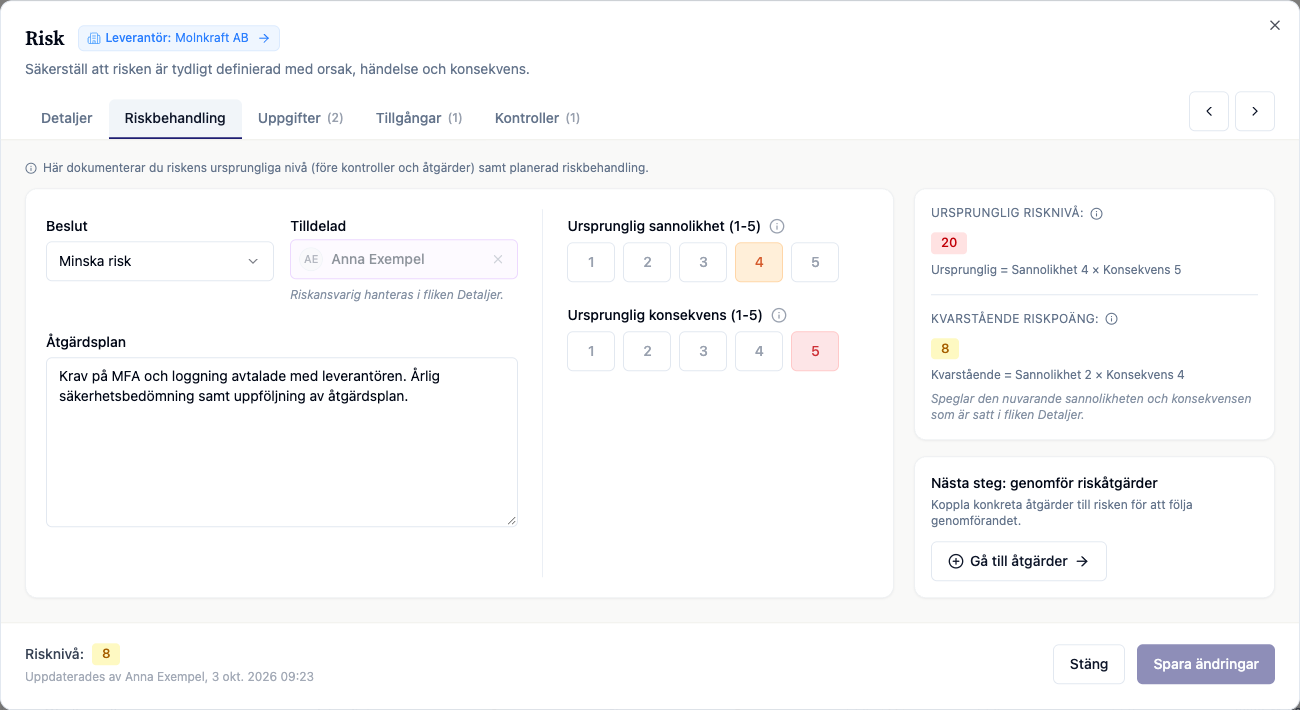Click the red 20 original risk badge

(949, 243)
